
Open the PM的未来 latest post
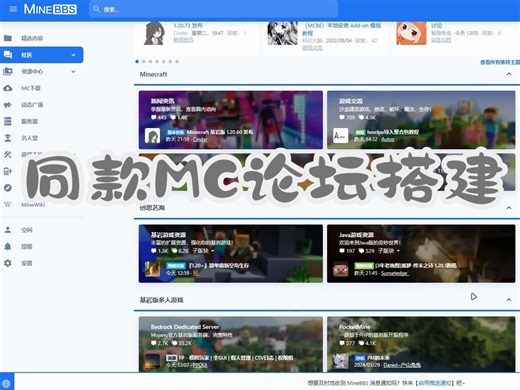coord(378,358)
